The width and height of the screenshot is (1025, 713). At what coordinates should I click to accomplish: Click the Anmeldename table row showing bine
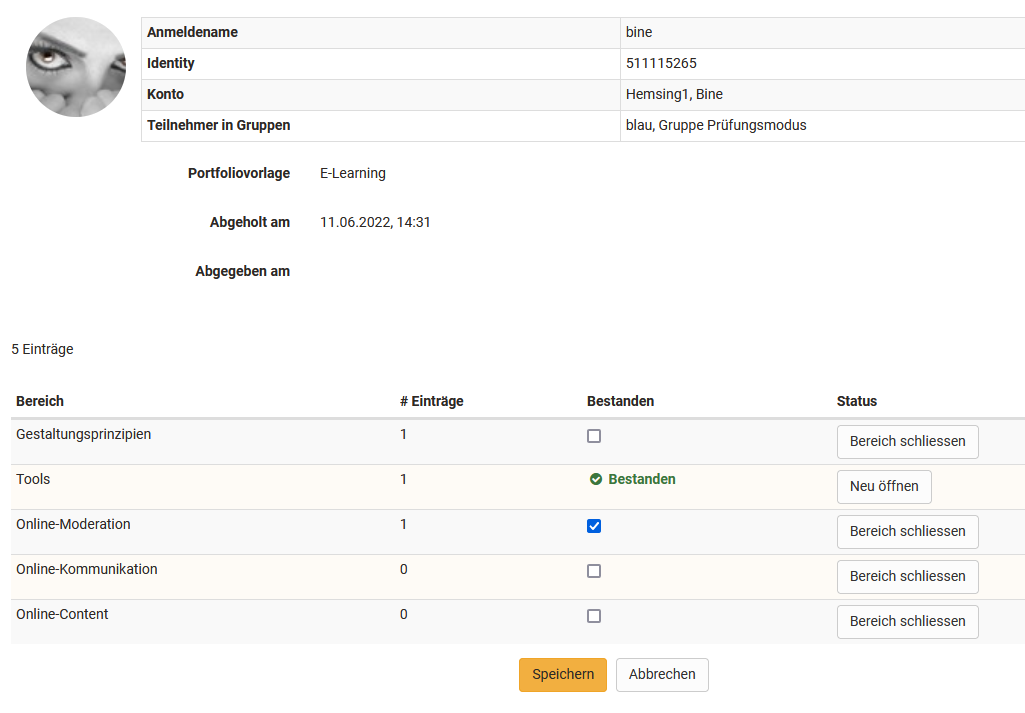click(x=400, y=32)
